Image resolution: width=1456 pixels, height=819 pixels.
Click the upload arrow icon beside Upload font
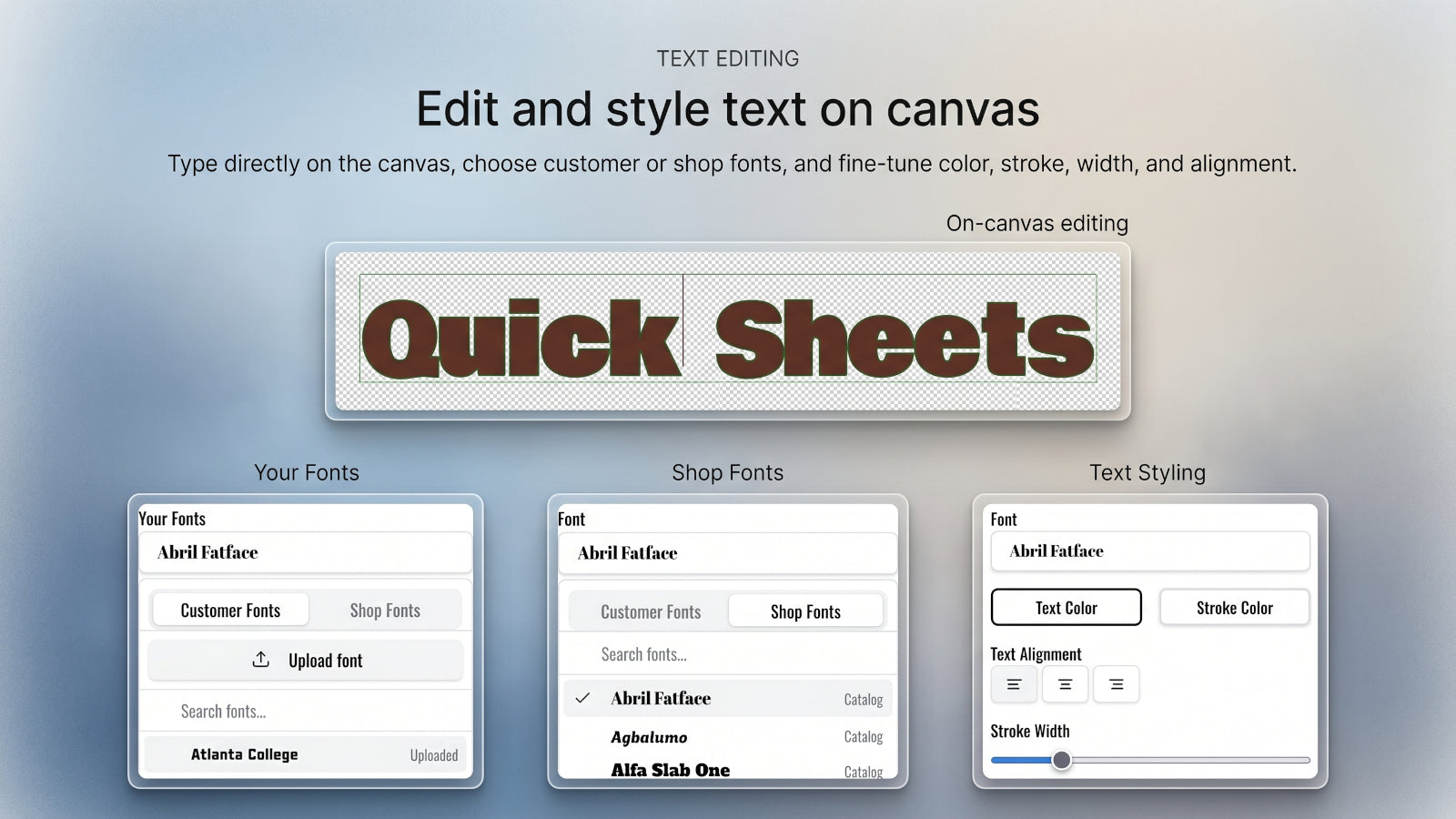261,660
